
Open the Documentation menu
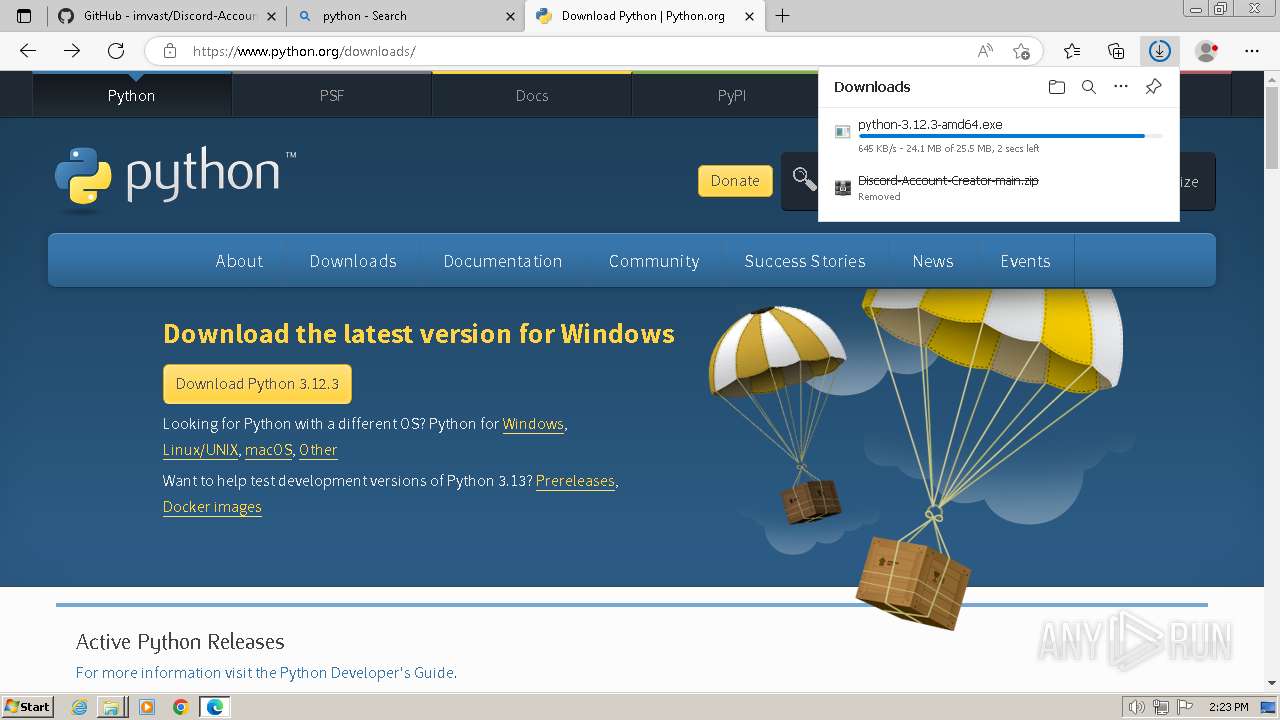[503, 261]
